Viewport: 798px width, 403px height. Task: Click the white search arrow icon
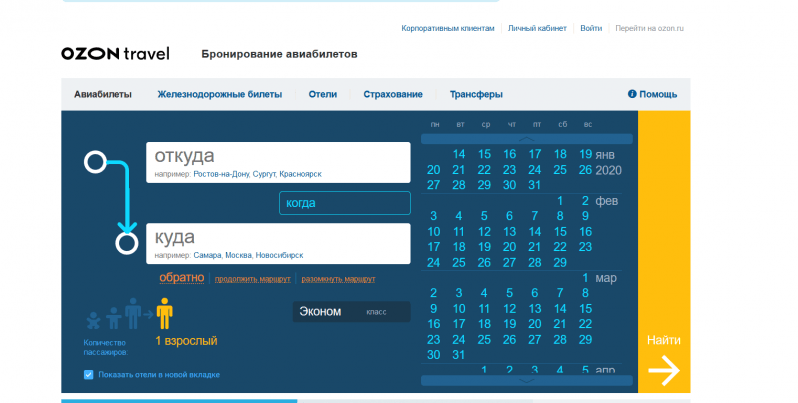[x=664, y=370]
